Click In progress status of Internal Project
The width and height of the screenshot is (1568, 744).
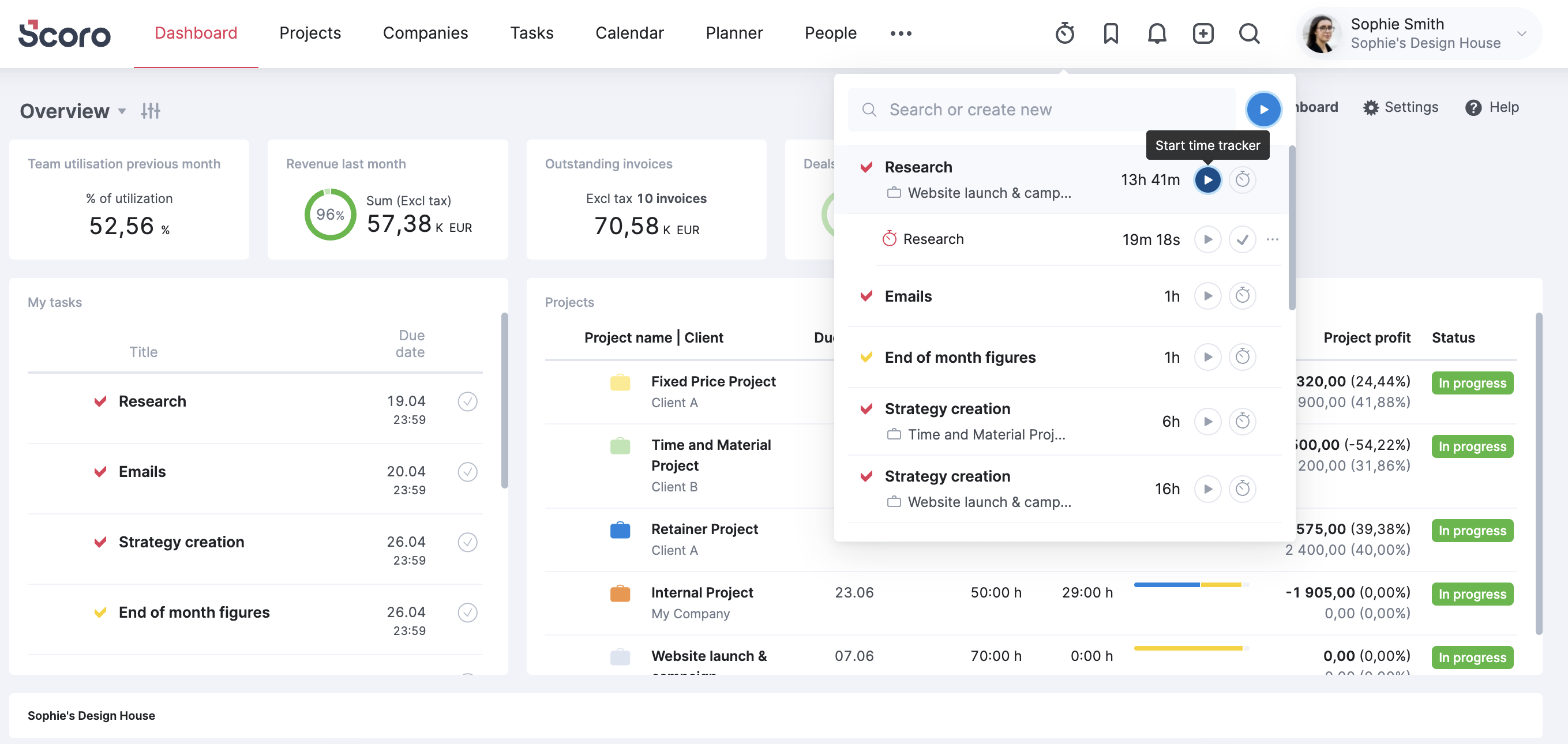pos(1472,593)
